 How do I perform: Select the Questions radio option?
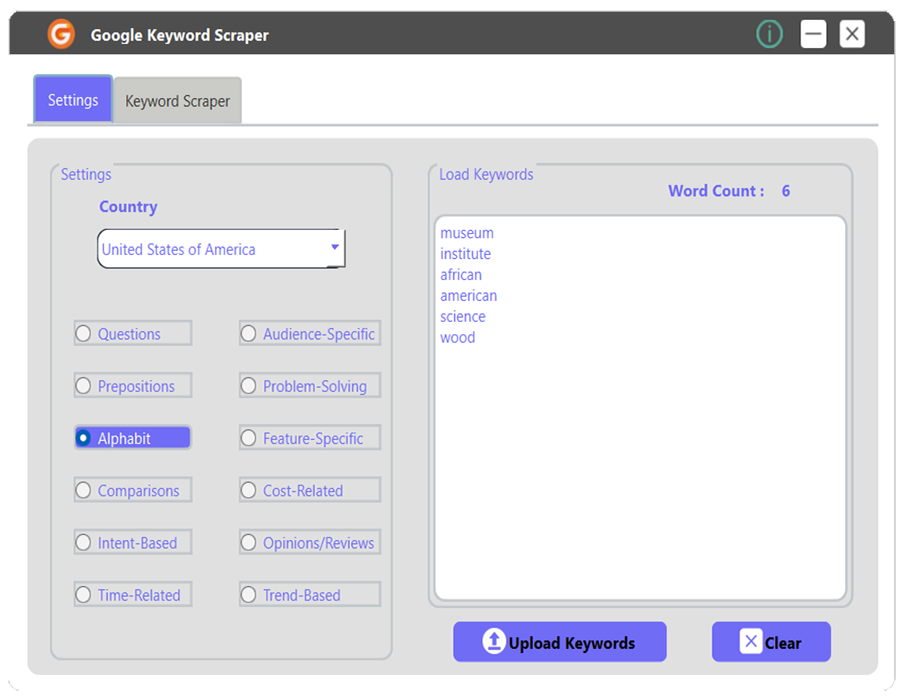point(133,333)
